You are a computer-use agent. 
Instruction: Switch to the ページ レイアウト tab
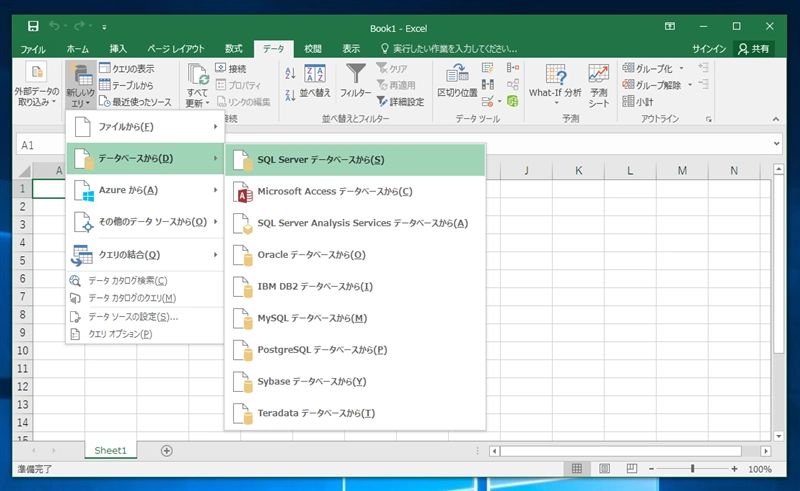(x=176, y=49)
